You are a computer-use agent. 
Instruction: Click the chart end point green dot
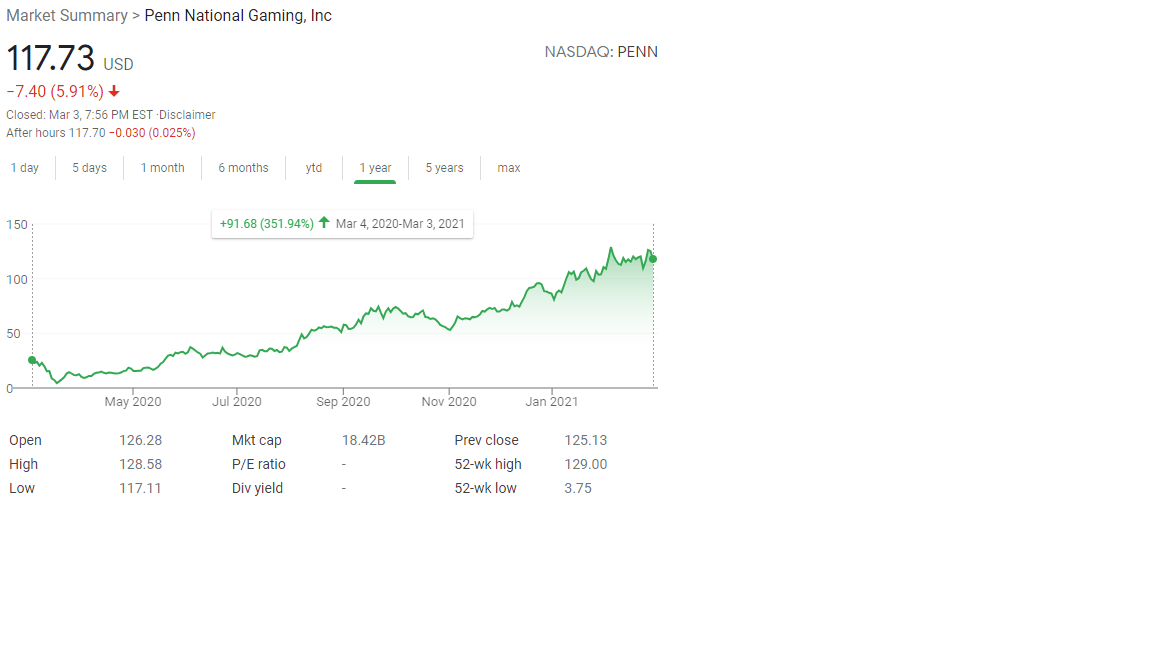tap(653, 259)
